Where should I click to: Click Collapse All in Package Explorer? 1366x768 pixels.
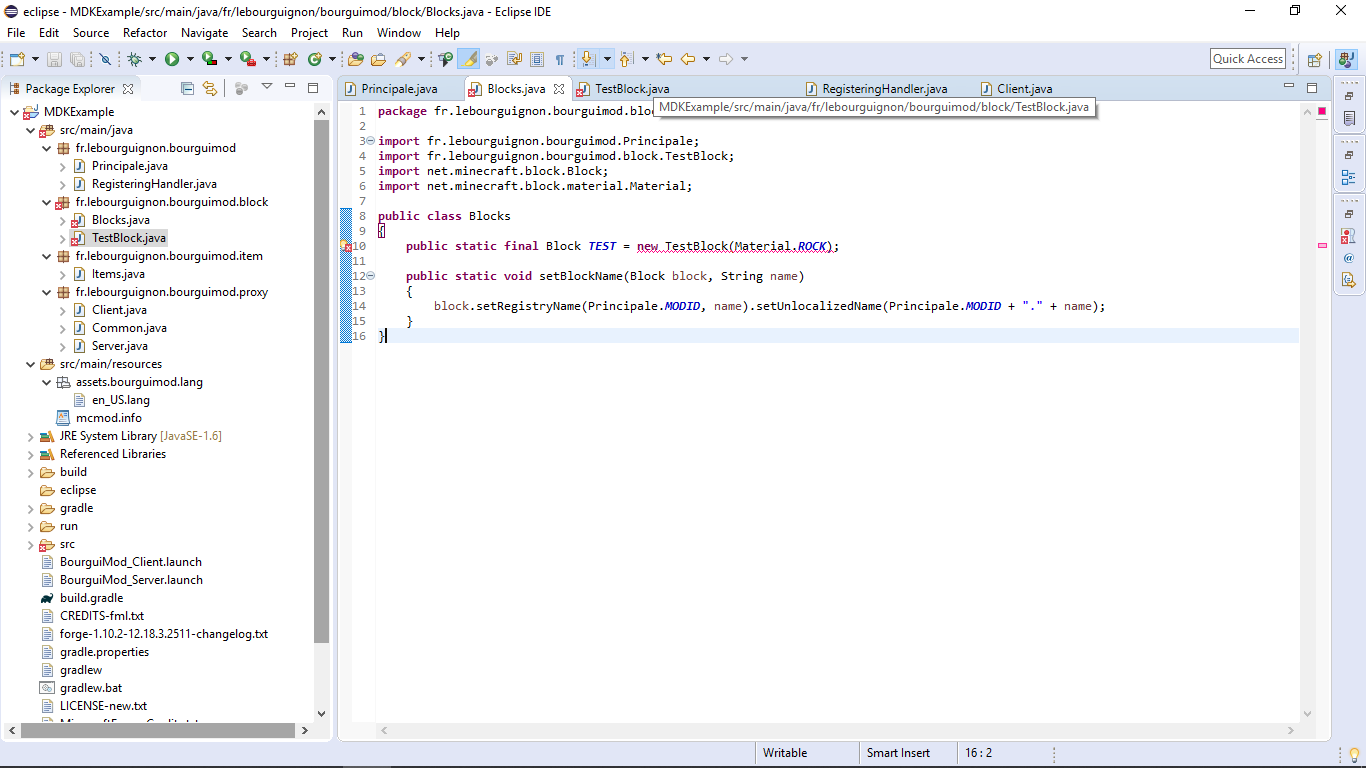click(x=187, y=88)
